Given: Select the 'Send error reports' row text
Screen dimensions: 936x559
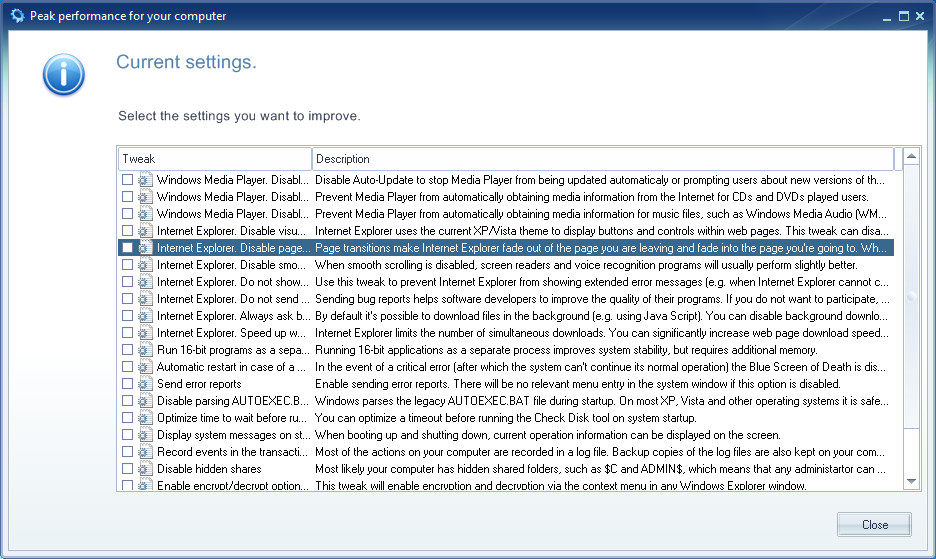Looking at the screenshot, I should [199, 384].
